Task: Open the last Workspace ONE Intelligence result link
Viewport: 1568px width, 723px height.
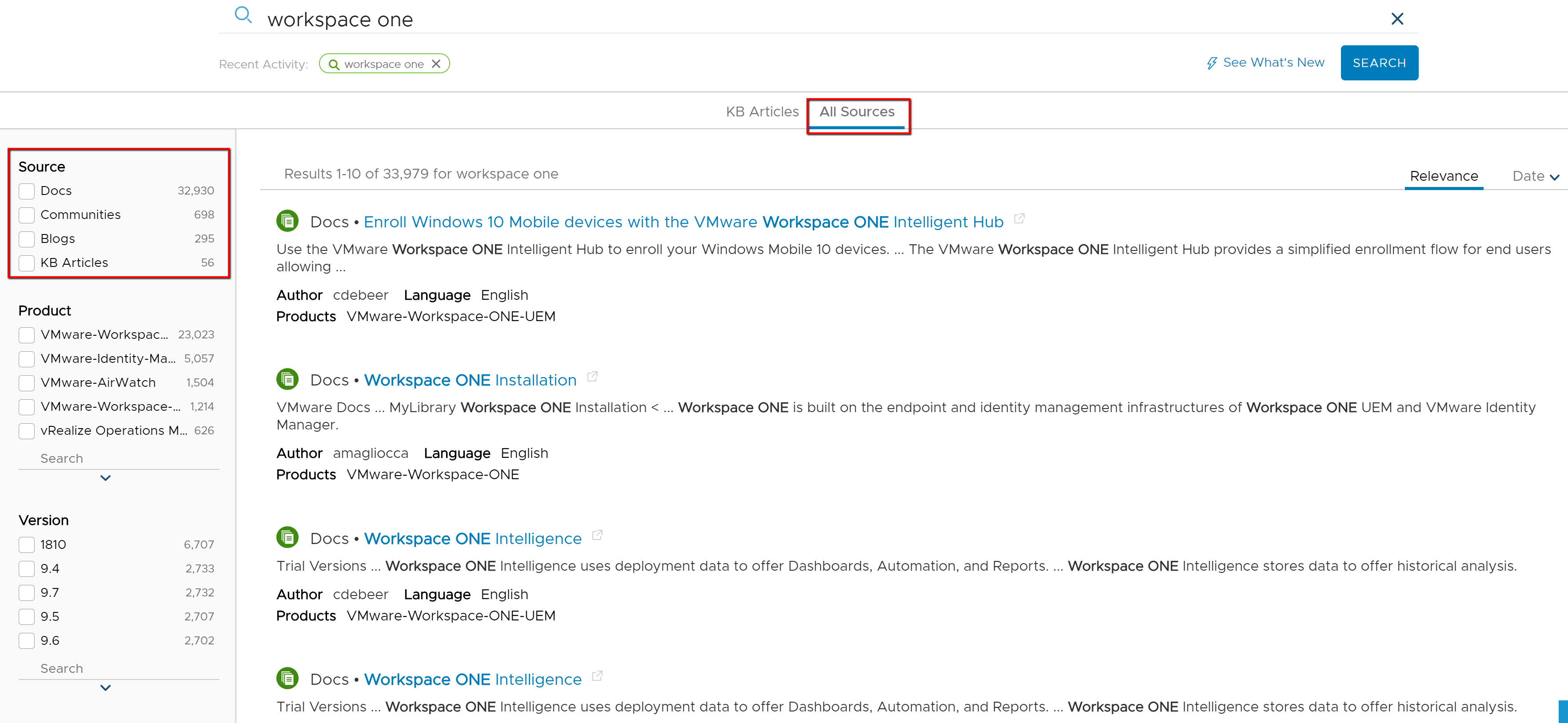Action: (472, 679)
